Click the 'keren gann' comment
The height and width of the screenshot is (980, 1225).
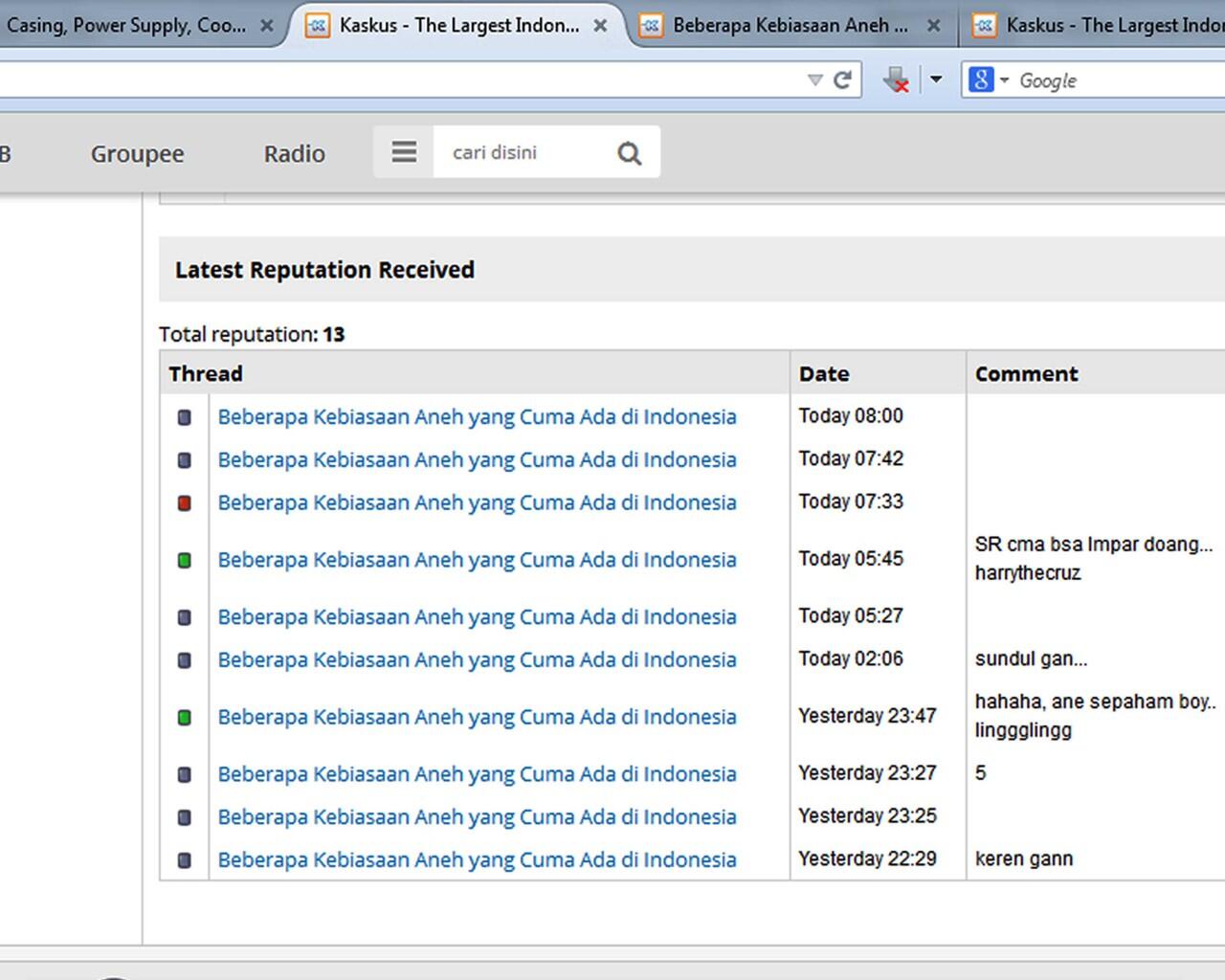pyautogui.click(x=1024, y=859)
